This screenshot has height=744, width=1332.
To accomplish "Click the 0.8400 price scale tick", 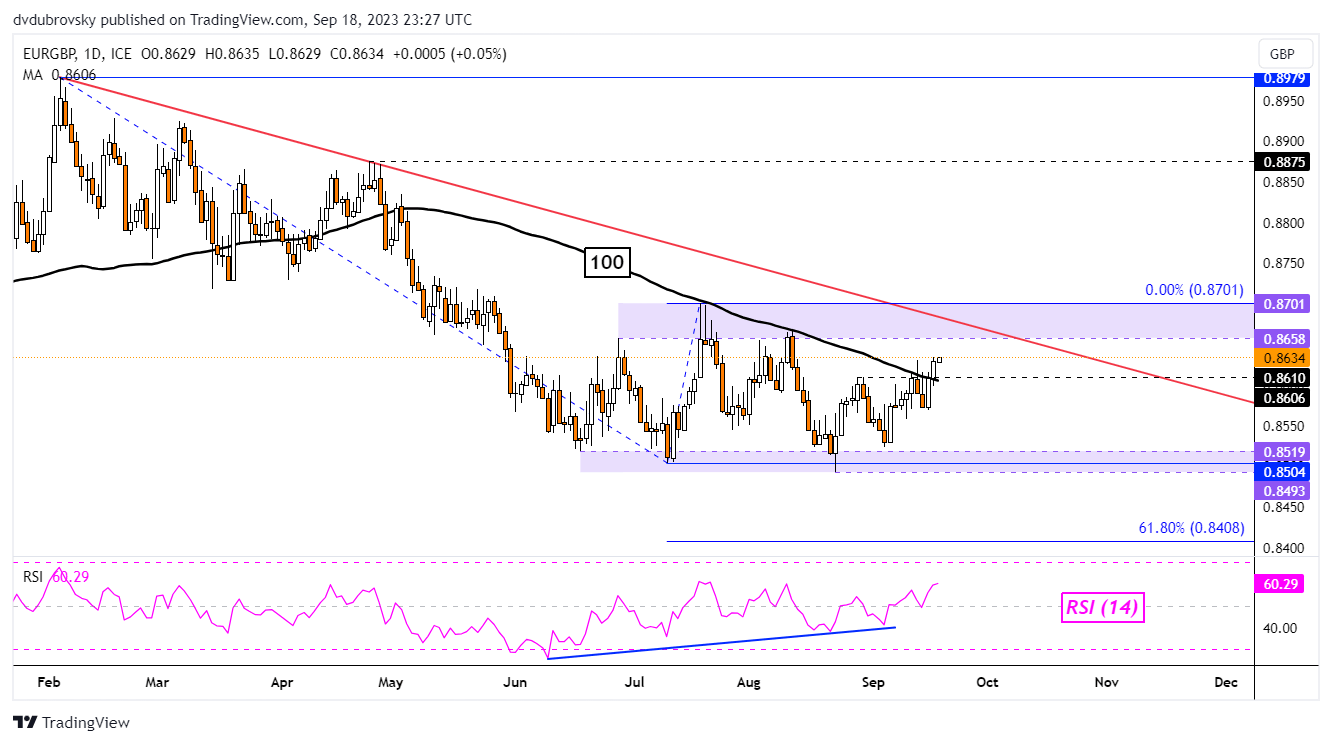I will 1281,548.
